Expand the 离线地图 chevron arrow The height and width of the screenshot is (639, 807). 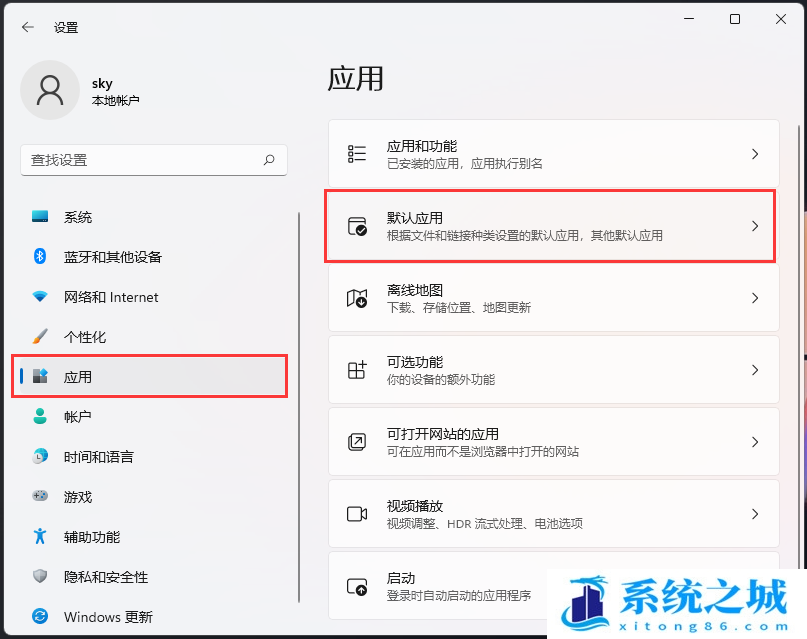coord(755,298)
